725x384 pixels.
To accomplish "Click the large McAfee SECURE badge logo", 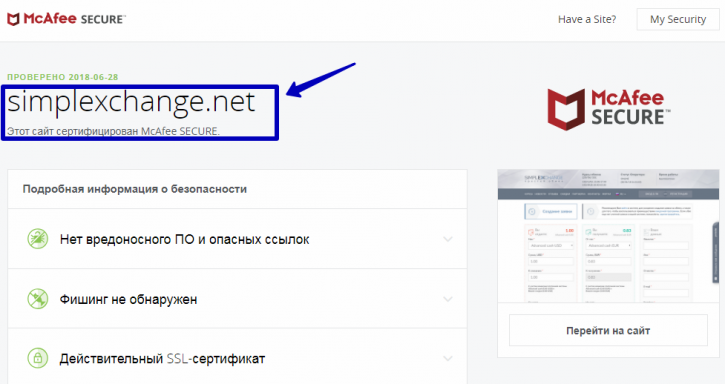I will [608, 109].
